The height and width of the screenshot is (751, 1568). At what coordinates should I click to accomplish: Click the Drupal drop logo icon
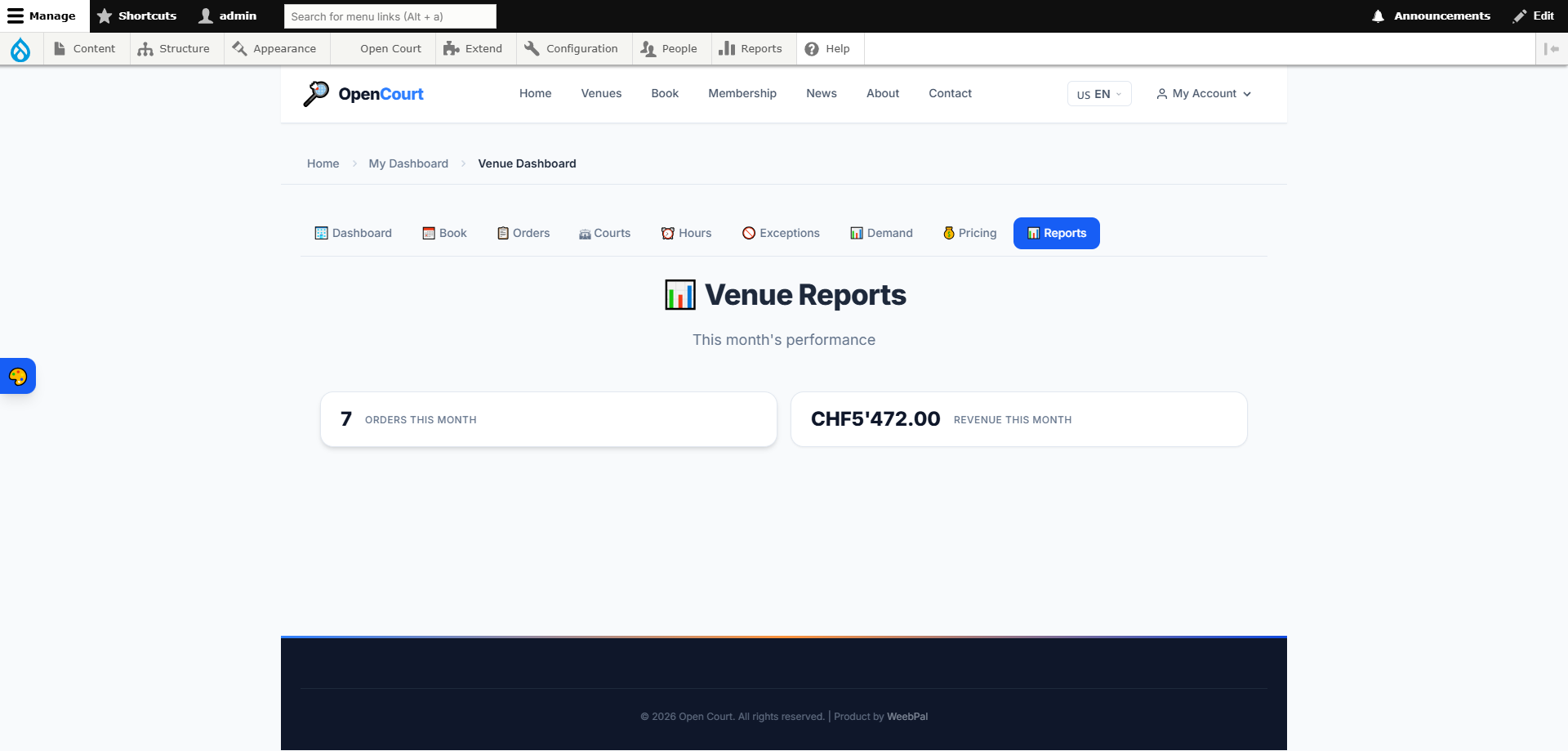(x=20, y=50)
